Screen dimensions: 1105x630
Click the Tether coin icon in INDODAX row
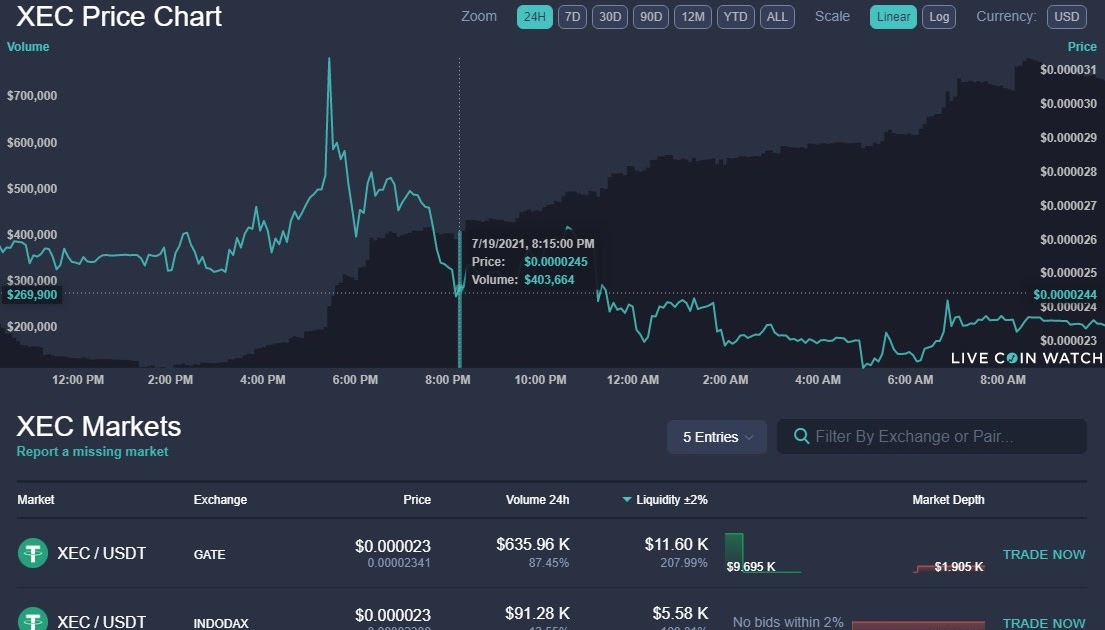coord(33,618)
